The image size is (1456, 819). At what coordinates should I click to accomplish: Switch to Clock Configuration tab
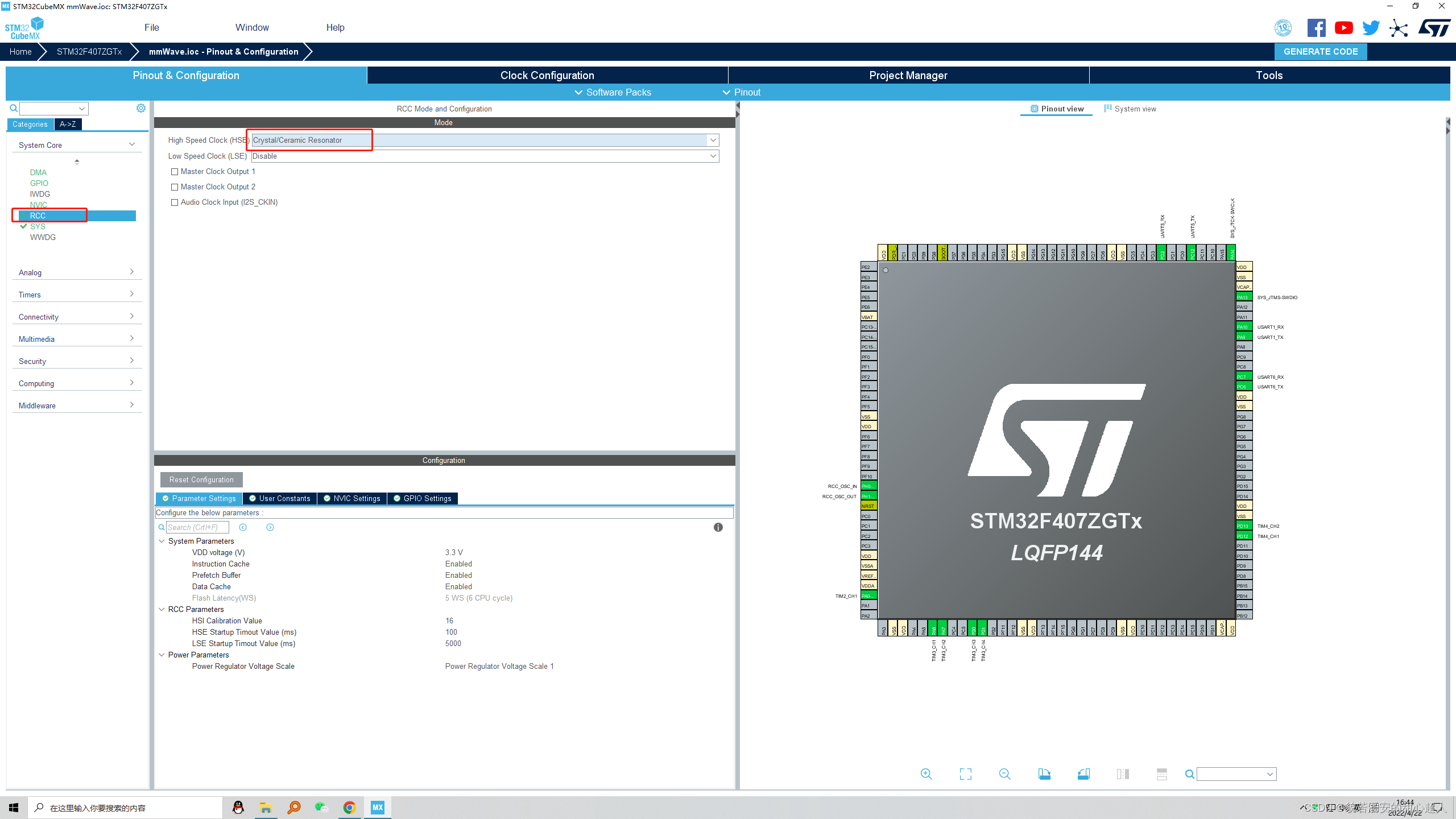point(547,75)
